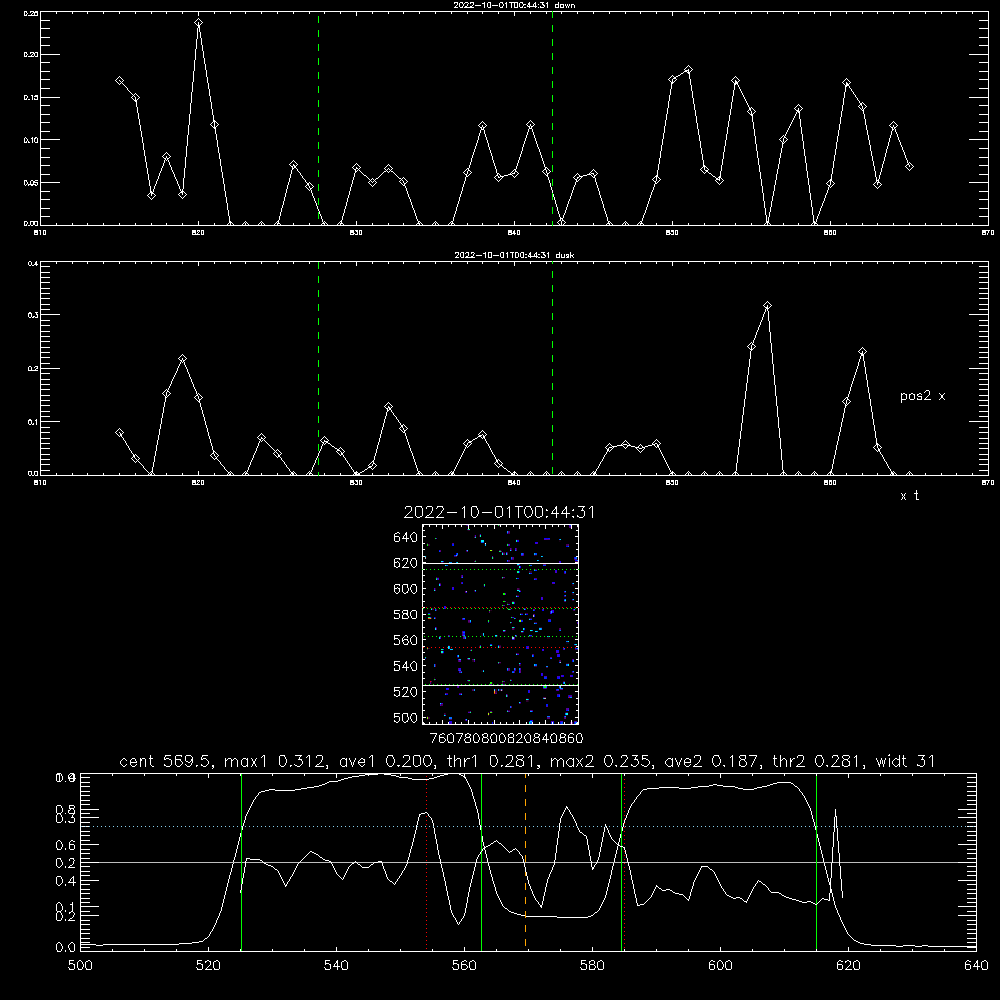Click the 'thr2 0.281' statistic
The width and height of the screenshot is (1000, 1000).
point(819,761)
